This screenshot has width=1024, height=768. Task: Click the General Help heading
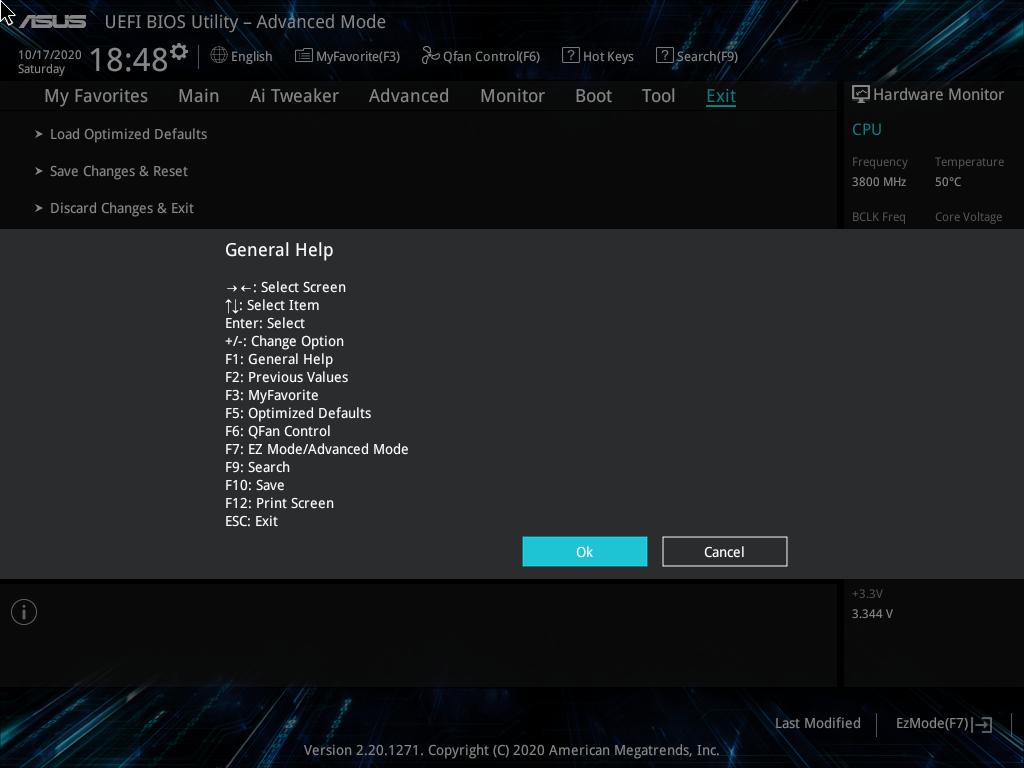(x=279, y=250)
